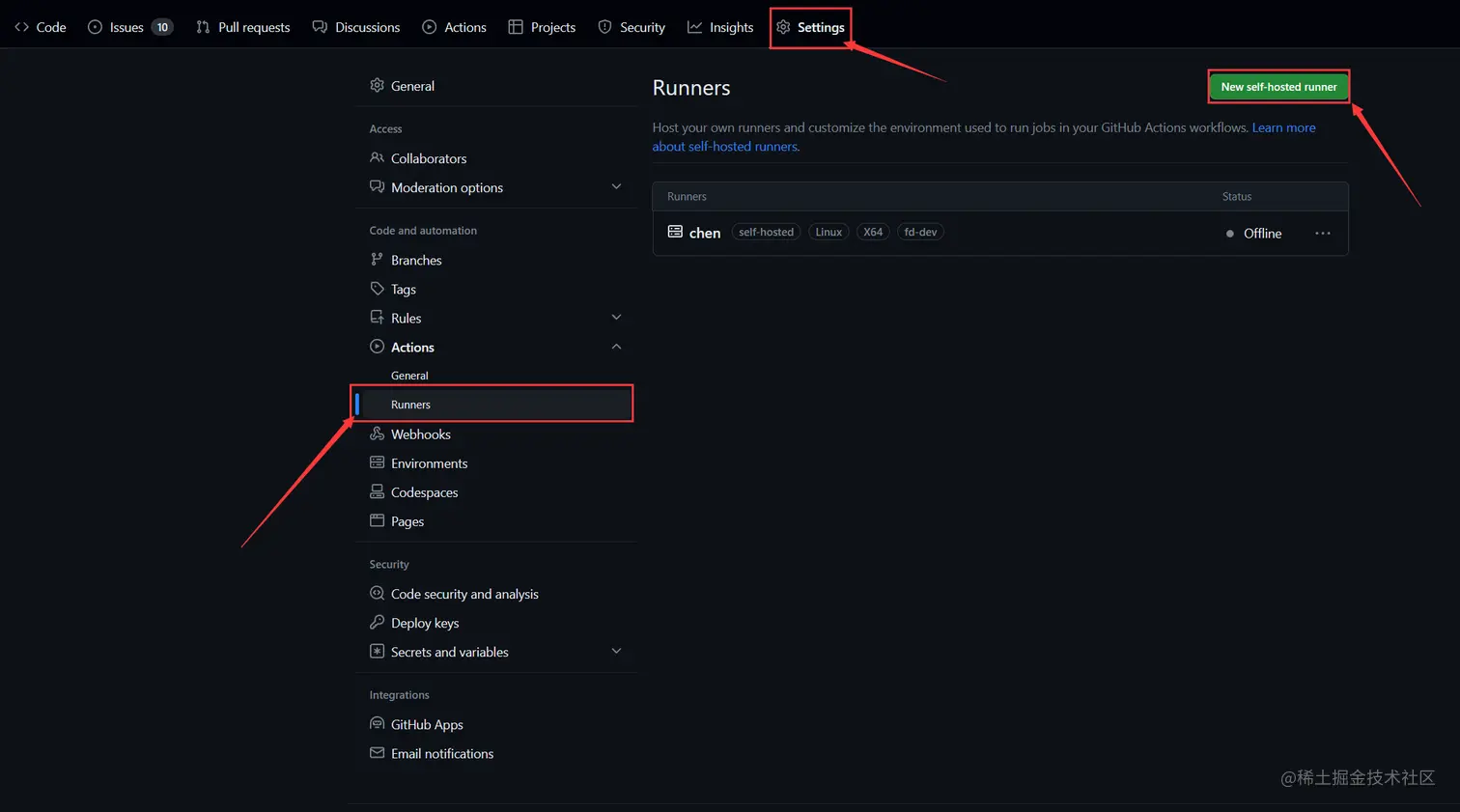Click the GitHub Apps icon
Image resolution: width=1460 pixels, height=812 pixels.
377,723
